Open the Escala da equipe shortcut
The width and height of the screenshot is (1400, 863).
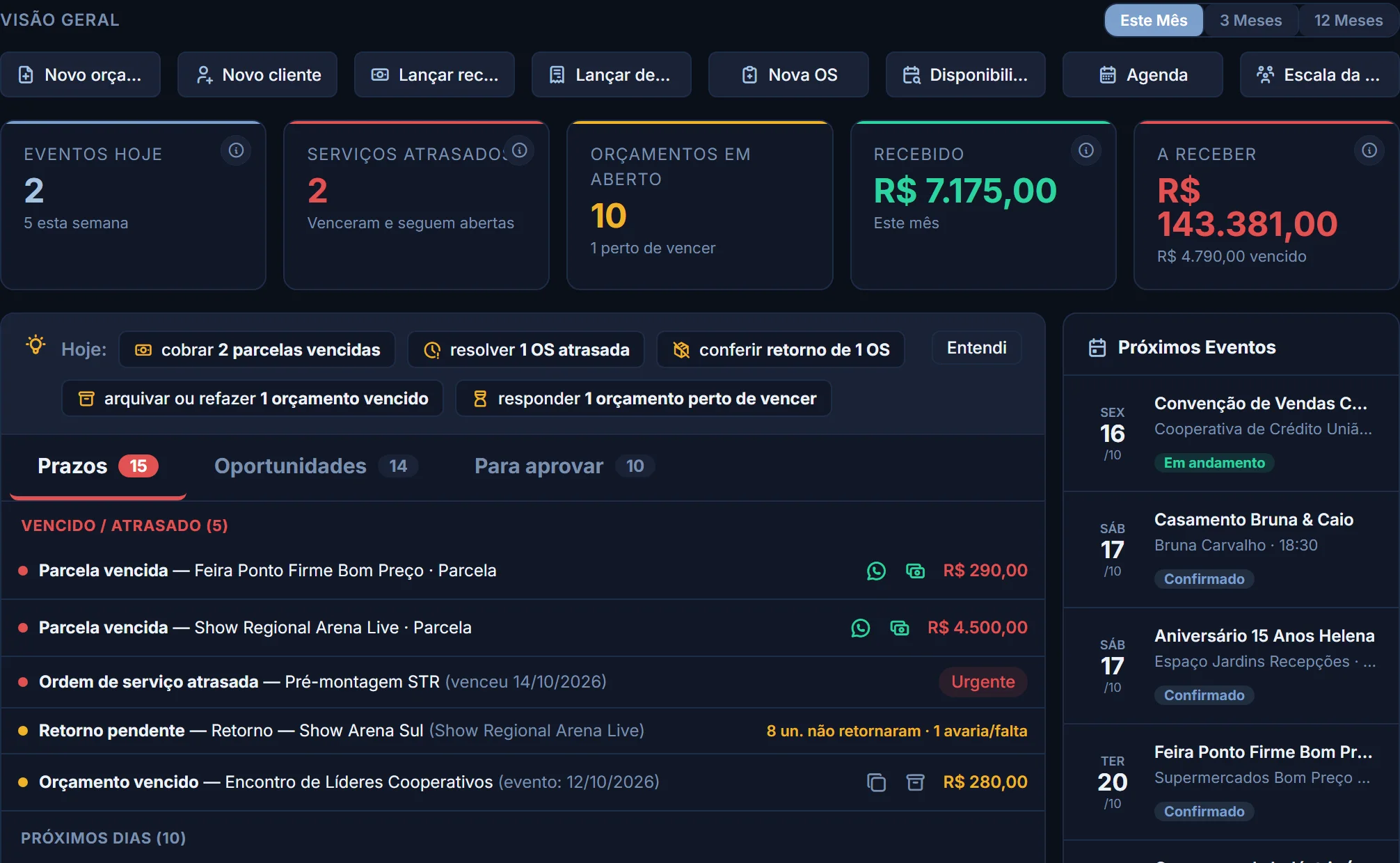1319,74
